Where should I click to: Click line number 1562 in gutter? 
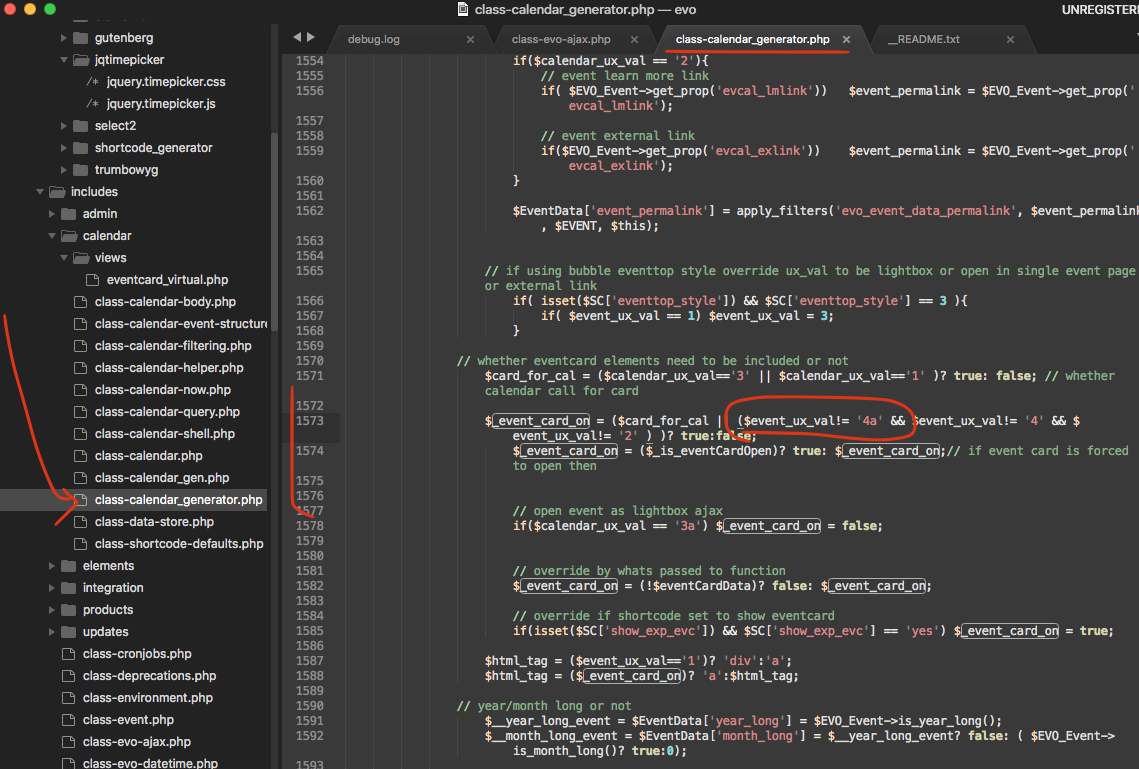point(309,211)
